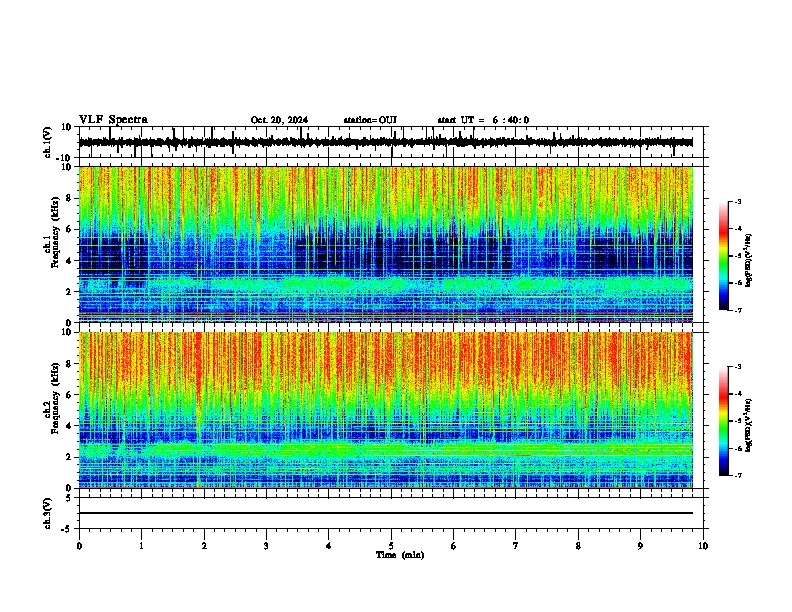Click the time axis tick label '8'
792x612 pixels.
(578, 546)
